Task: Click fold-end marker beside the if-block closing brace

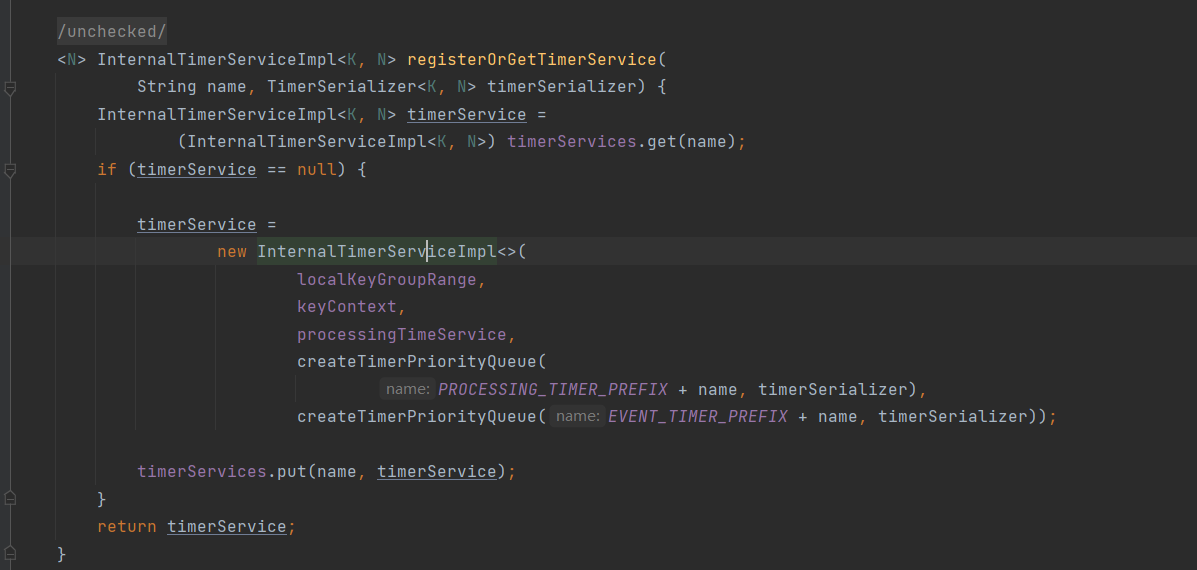Action: pos(10,498)
